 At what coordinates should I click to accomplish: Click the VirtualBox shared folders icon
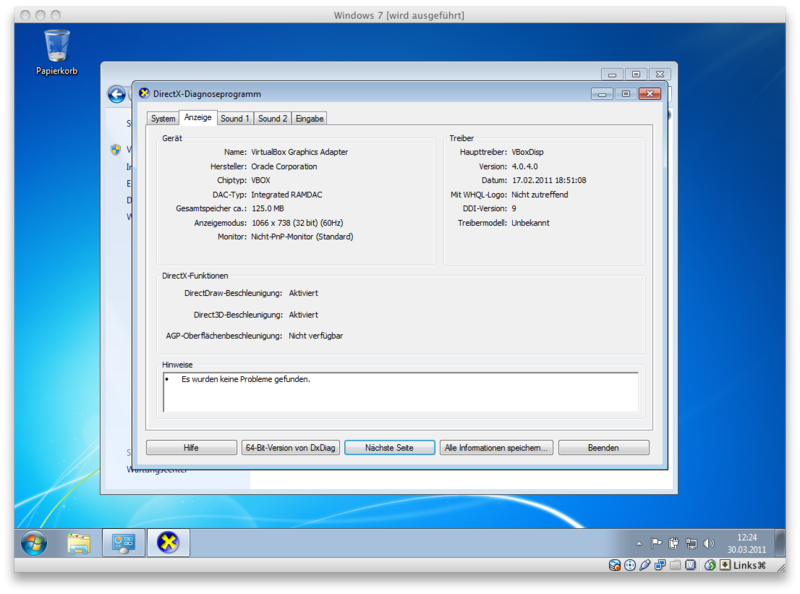pyautogui.click(x=676, y=565)
